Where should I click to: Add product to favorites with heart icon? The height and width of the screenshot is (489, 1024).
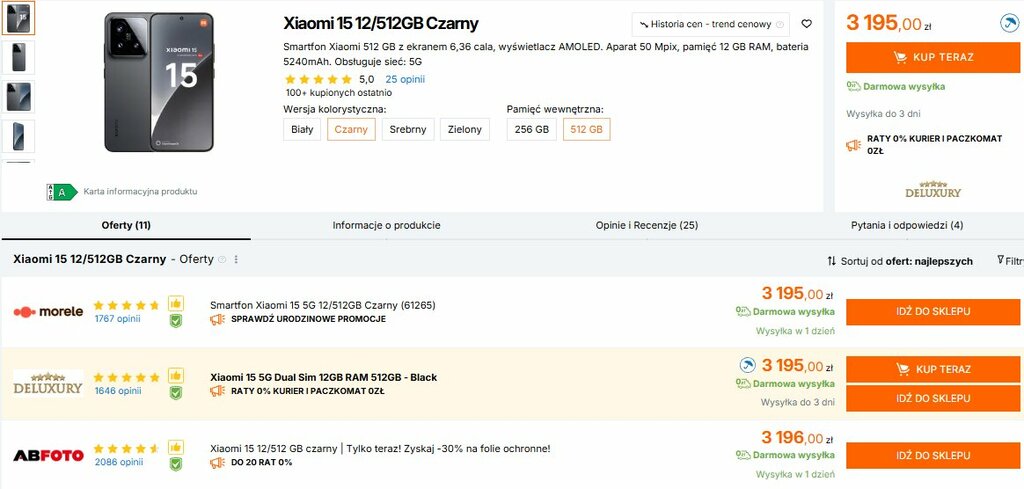point(807,24)
